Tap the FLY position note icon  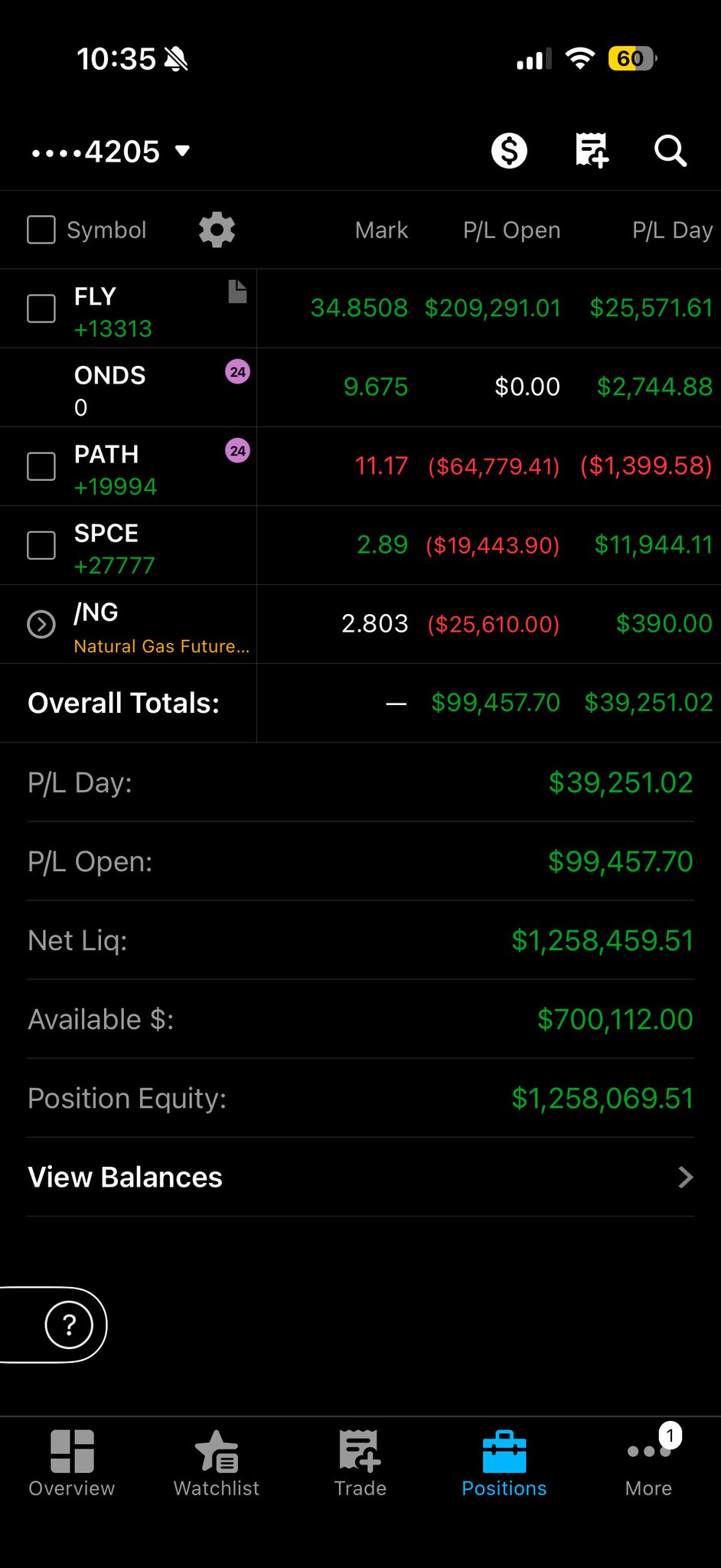(x=237, y=292)
